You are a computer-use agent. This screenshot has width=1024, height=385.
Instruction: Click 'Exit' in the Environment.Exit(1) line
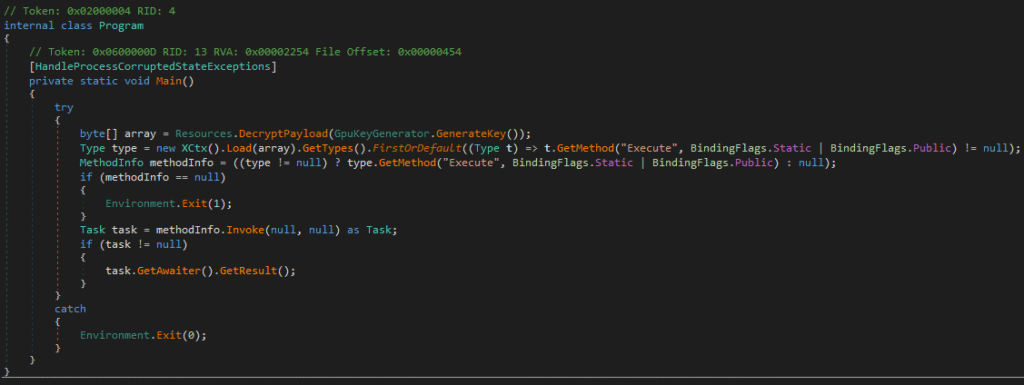(195, 203)
